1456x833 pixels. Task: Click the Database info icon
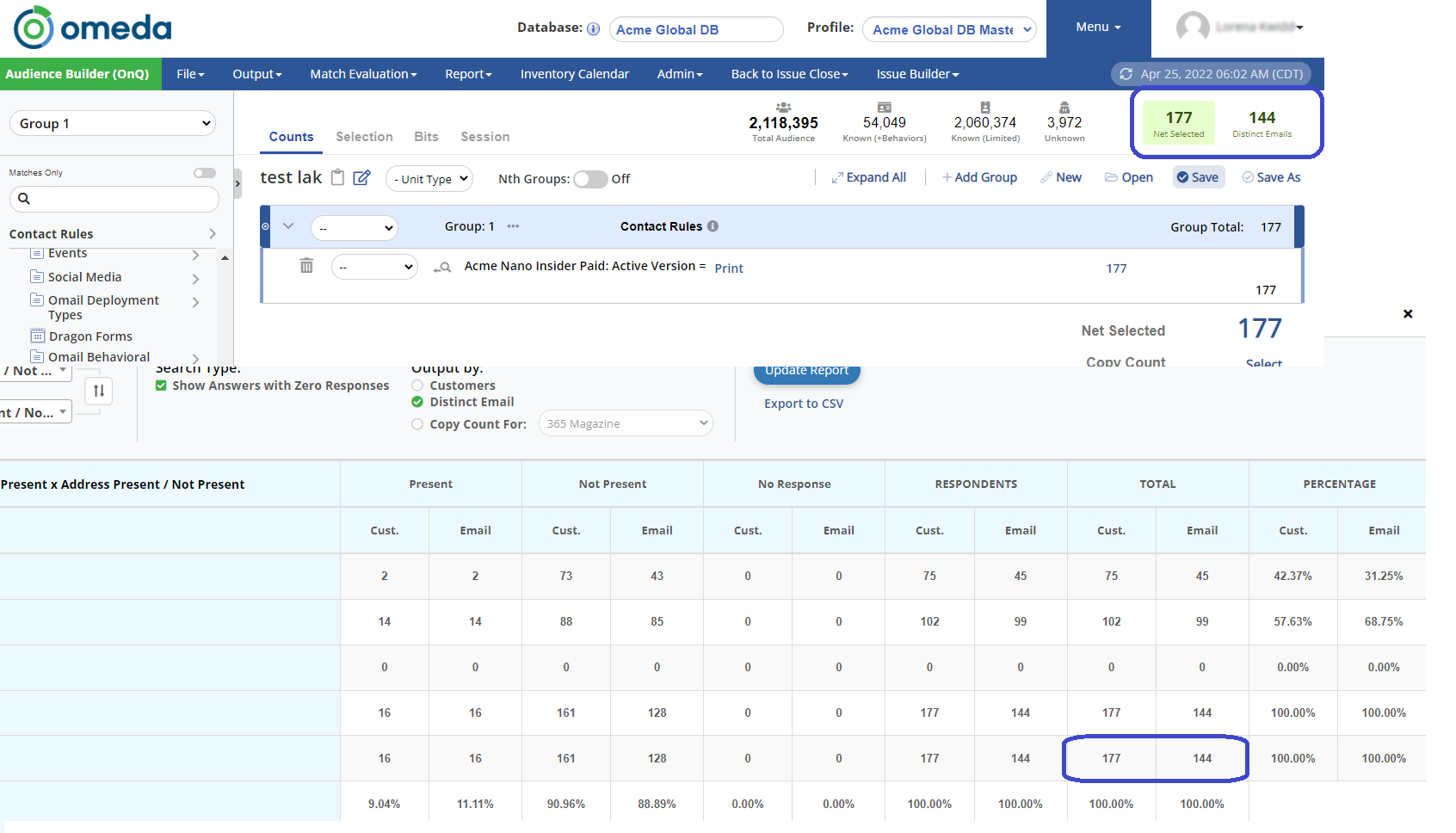593,28
